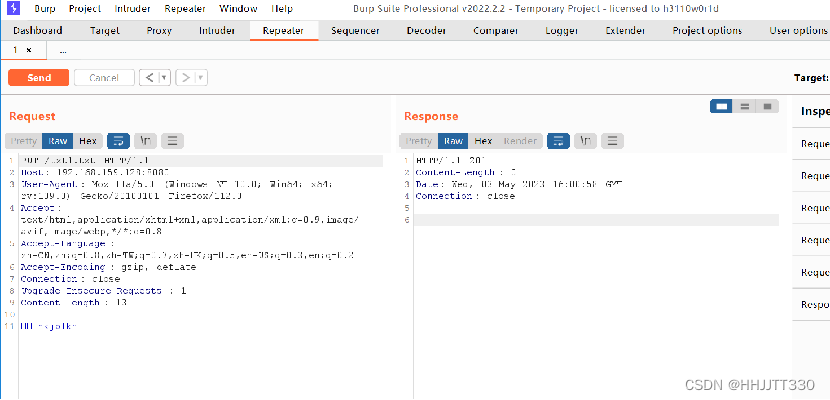This screenshot has width=830, height=400.
Task: Switch to the Proxy tab
Action: [x=159, y=31]
